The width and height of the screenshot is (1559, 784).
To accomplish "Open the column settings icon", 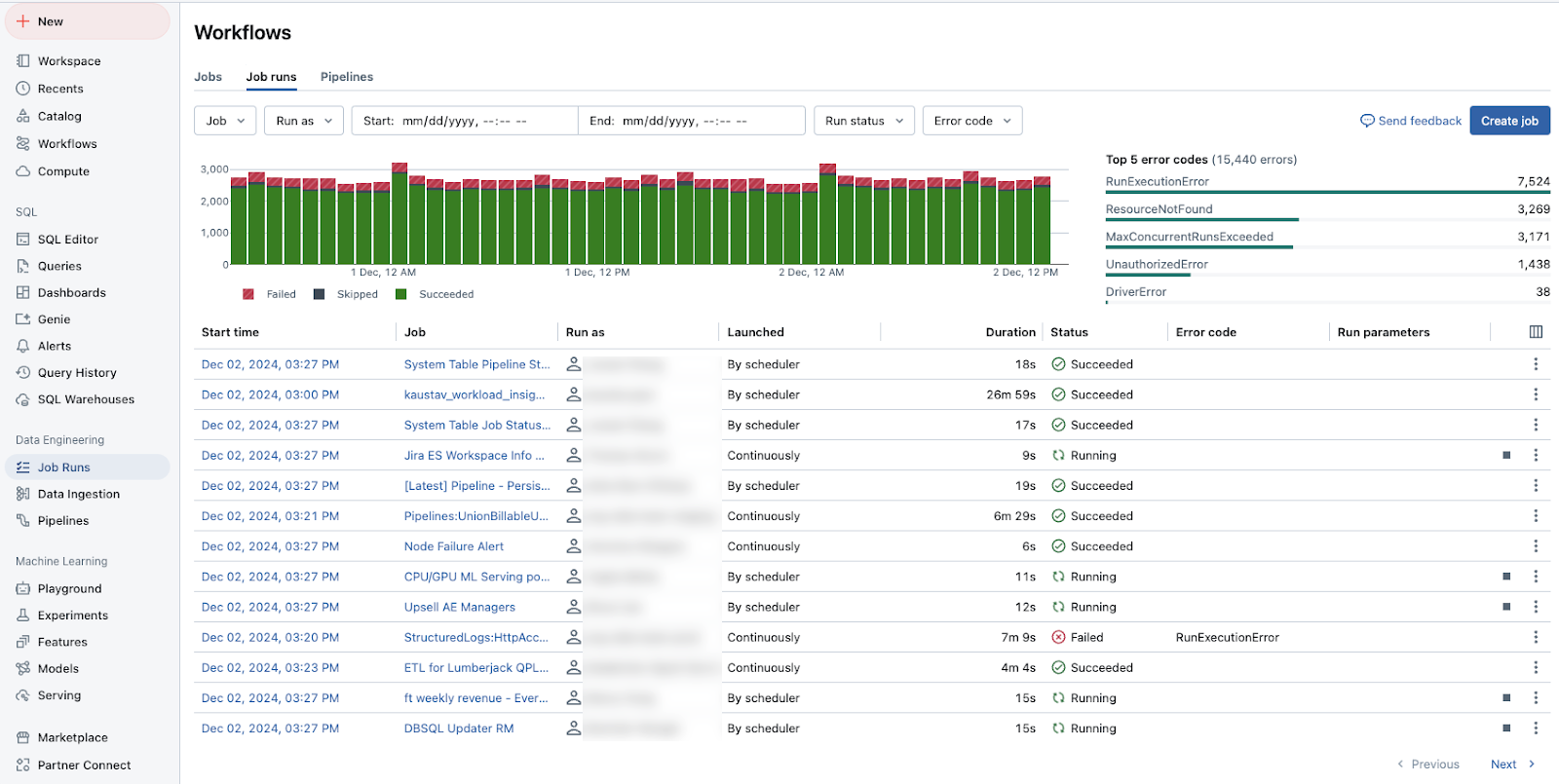I will tap(1536, 332).
